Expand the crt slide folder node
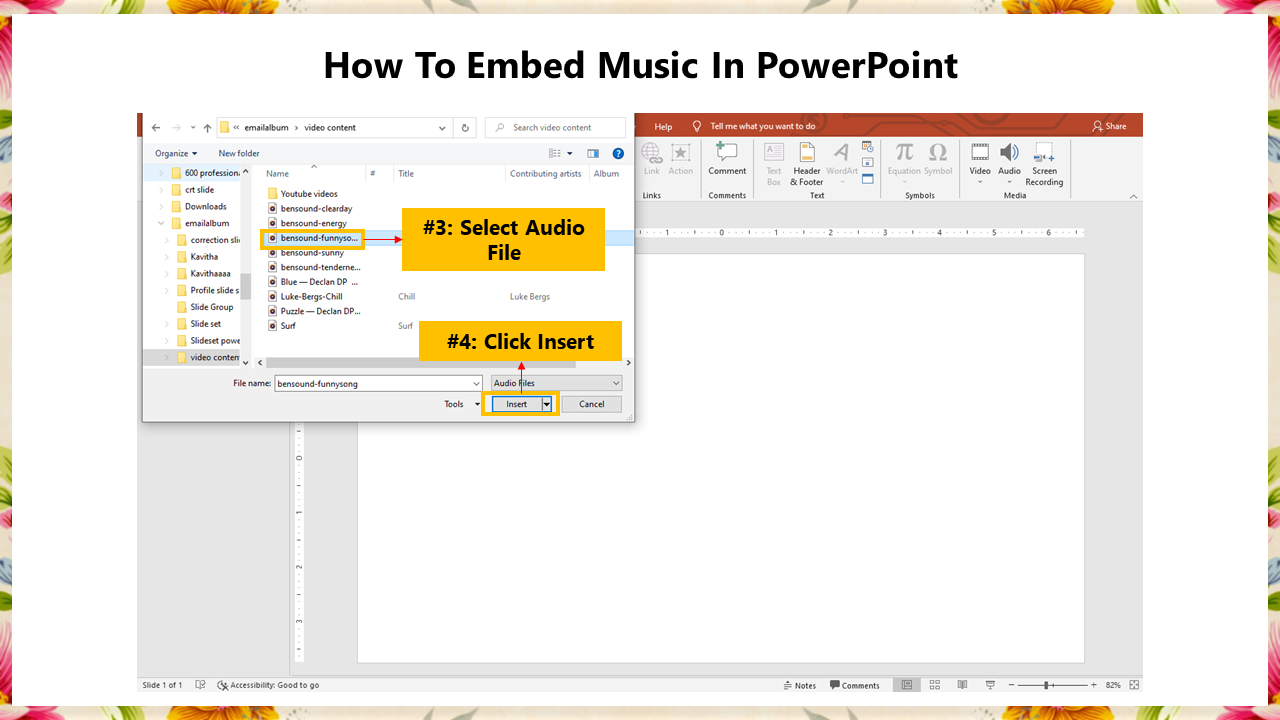Image resolution: width=1280 pixels, height=720 pixels. pos(162,190)
